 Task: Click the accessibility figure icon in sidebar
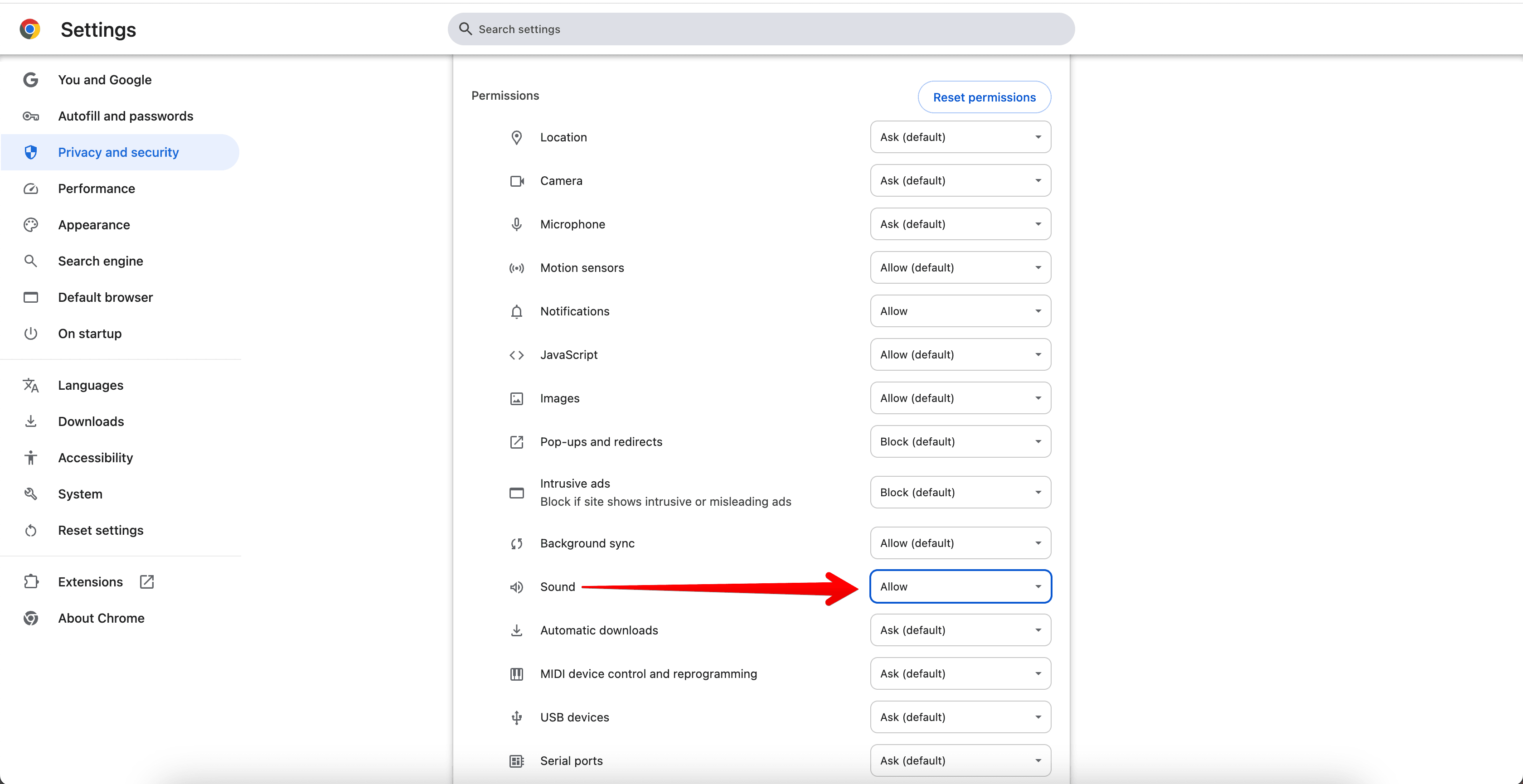click(31, 458)
